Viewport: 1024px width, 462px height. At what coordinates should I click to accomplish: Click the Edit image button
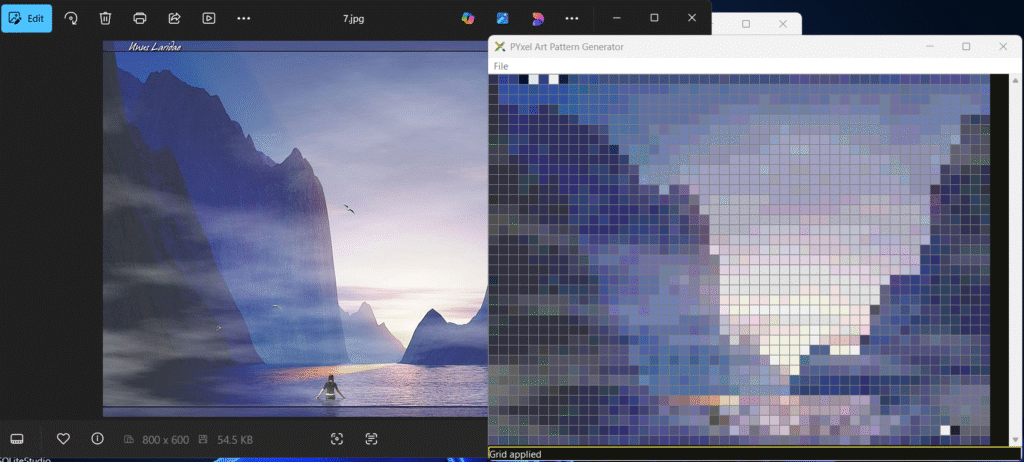[x=27, y=18]
